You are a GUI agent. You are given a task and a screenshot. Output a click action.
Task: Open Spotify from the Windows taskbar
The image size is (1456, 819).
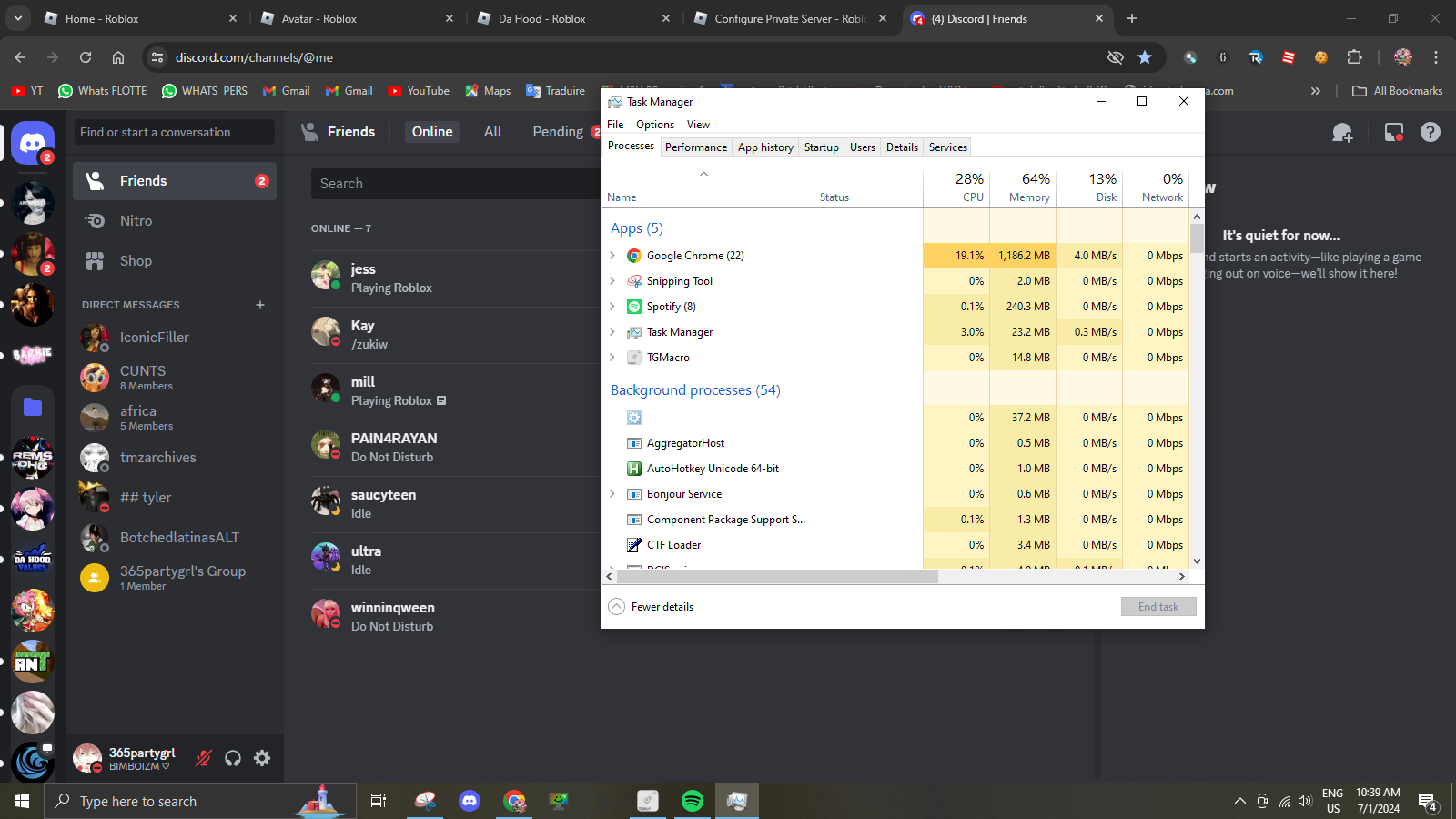pyautogui.click(x=693, y=801)
